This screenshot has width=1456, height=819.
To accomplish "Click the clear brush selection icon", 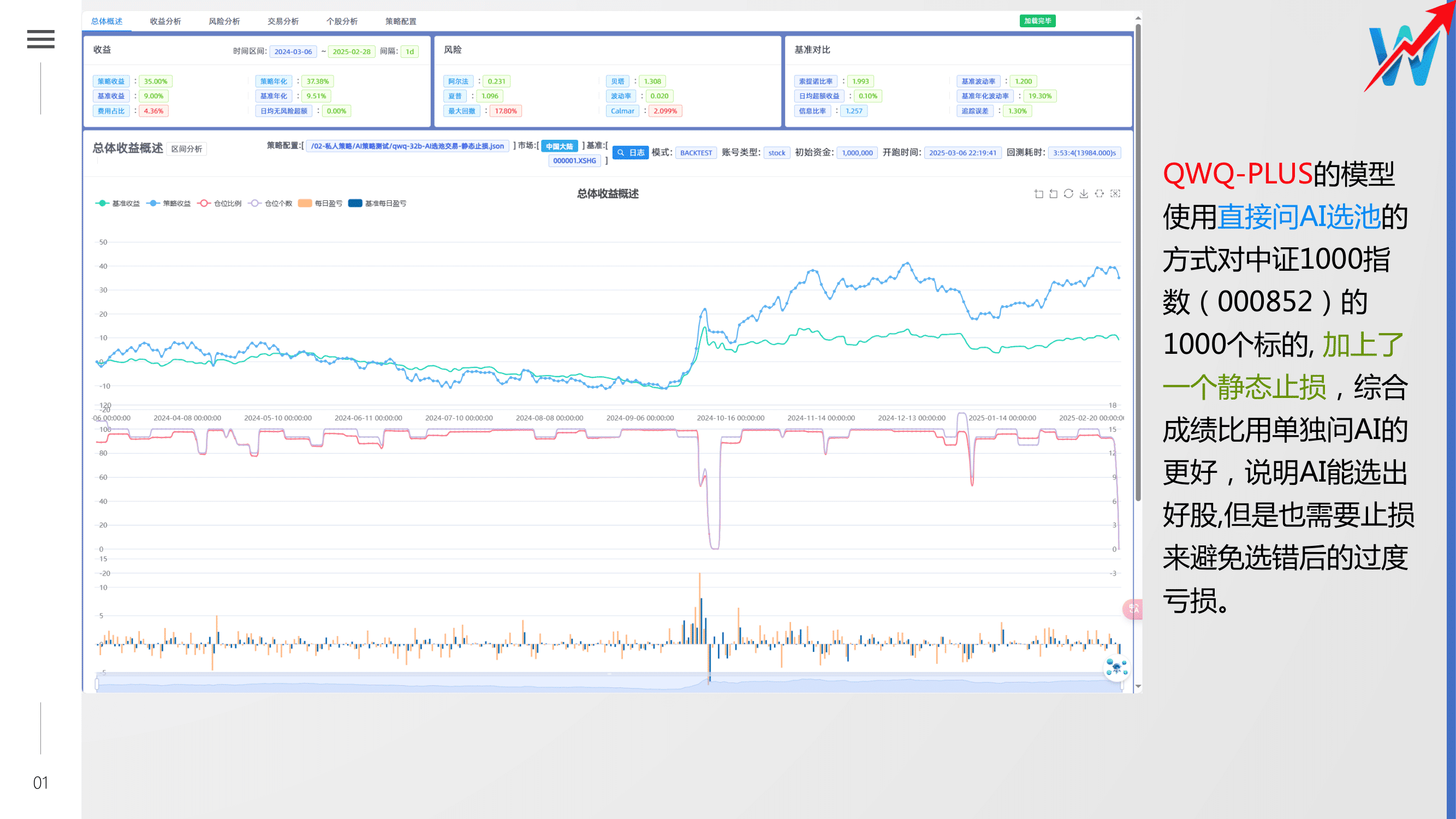I will 1115,194.
